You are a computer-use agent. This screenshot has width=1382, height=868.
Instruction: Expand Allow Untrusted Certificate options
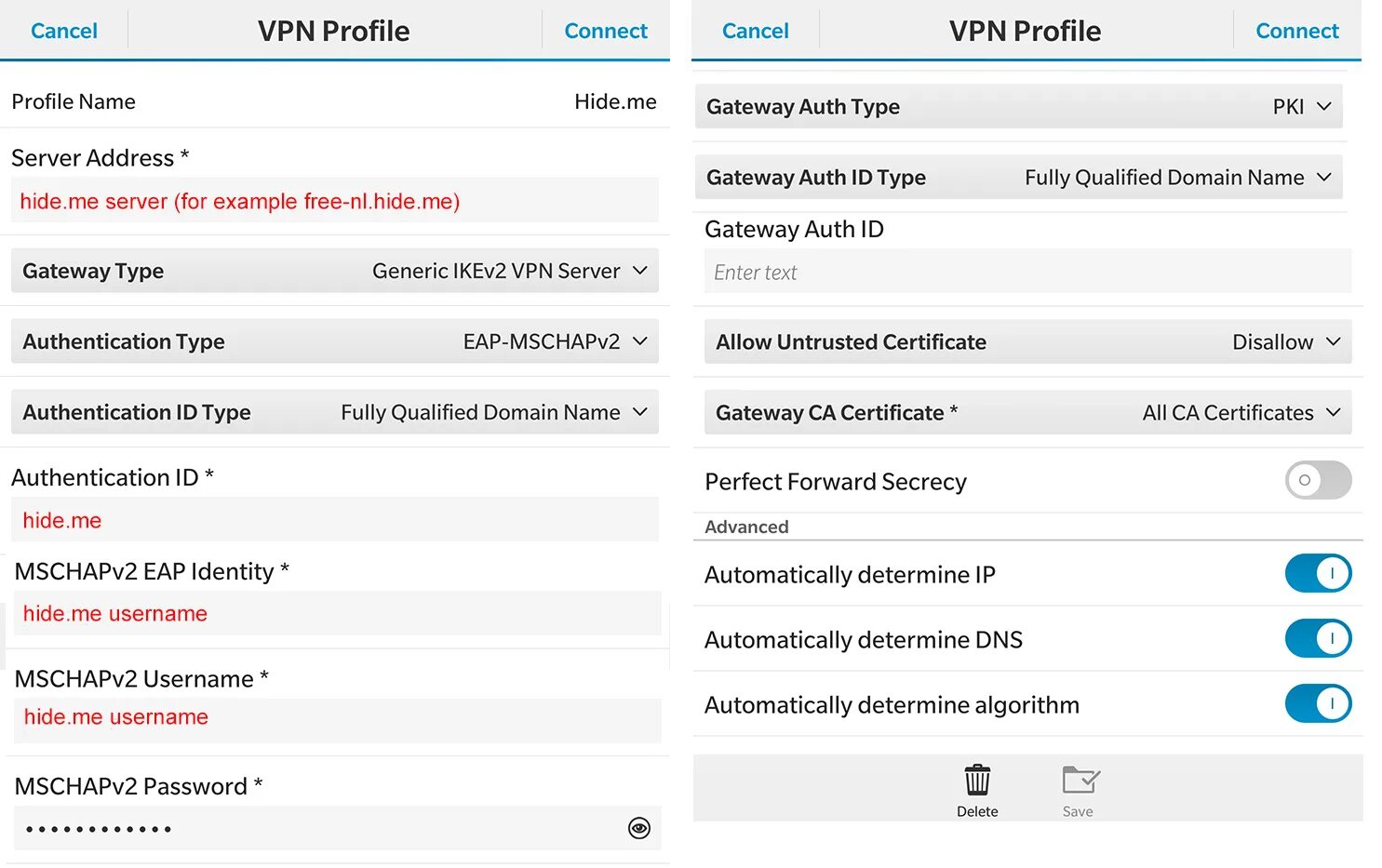[x=1027, y=341]
